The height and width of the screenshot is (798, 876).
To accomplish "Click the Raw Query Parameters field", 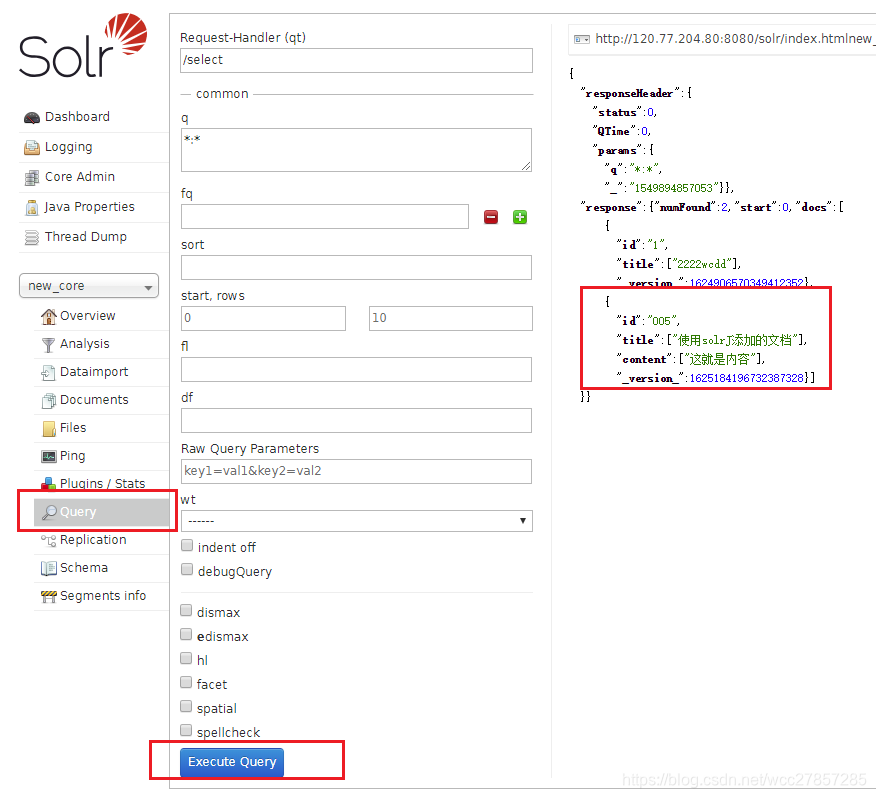I will coord(356,472).
